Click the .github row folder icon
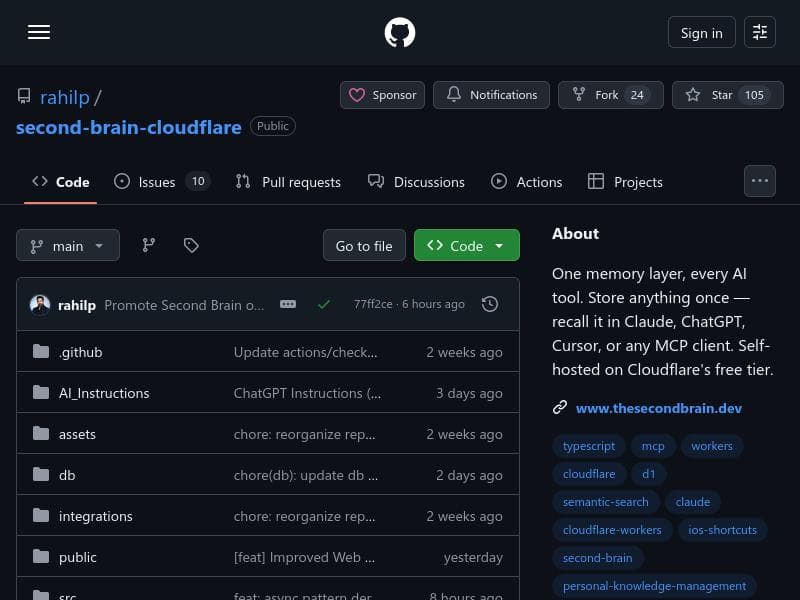 click(x=41, y=352)
